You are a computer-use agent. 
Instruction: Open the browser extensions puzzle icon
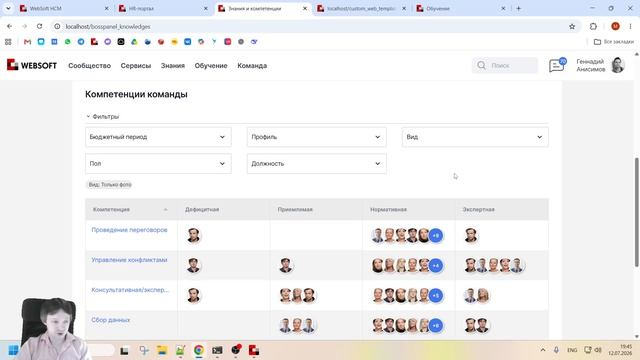pyautogui.click(x=593, y=27)
